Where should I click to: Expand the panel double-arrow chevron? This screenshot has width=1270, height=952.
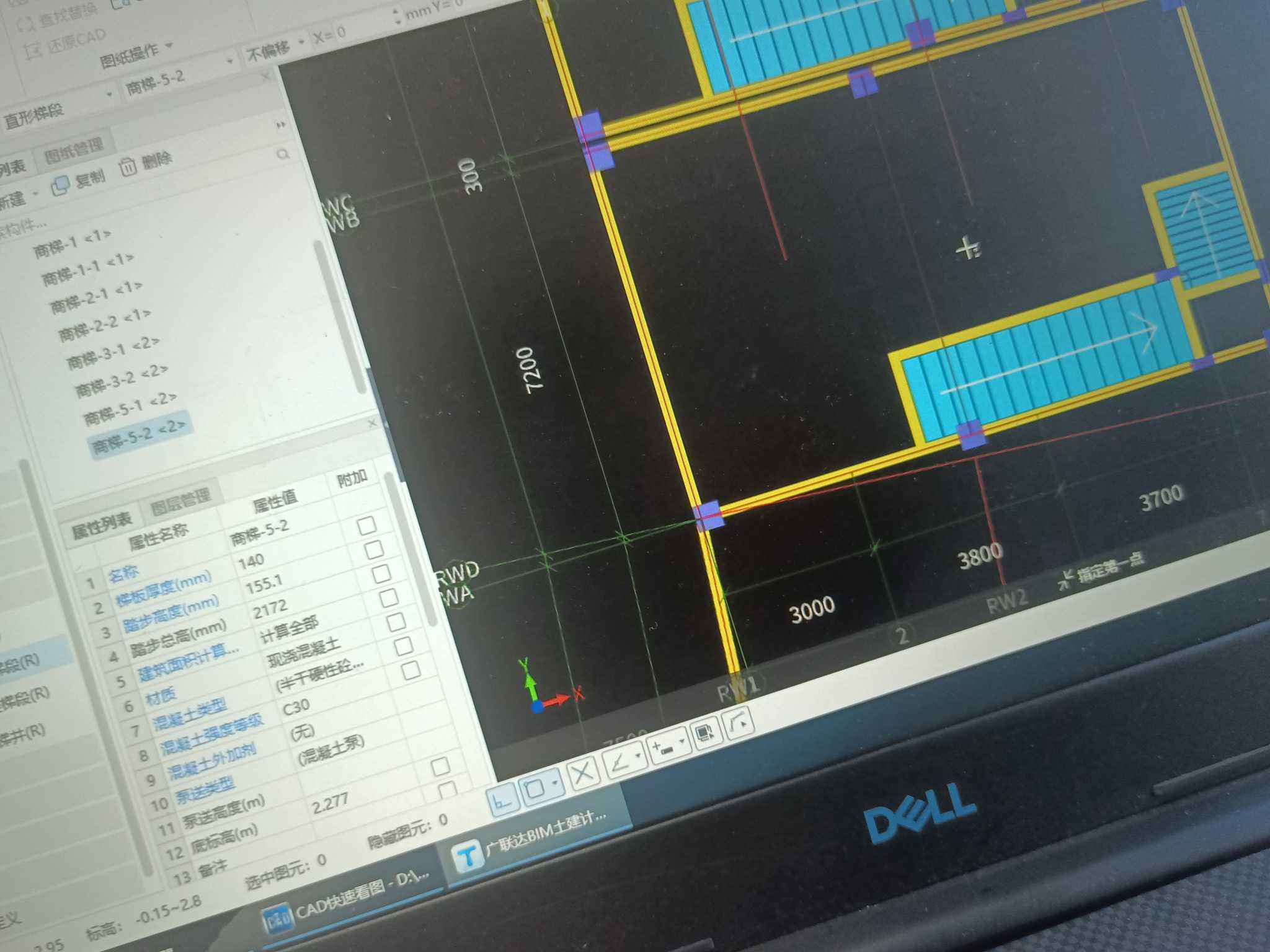click(281, 125)
